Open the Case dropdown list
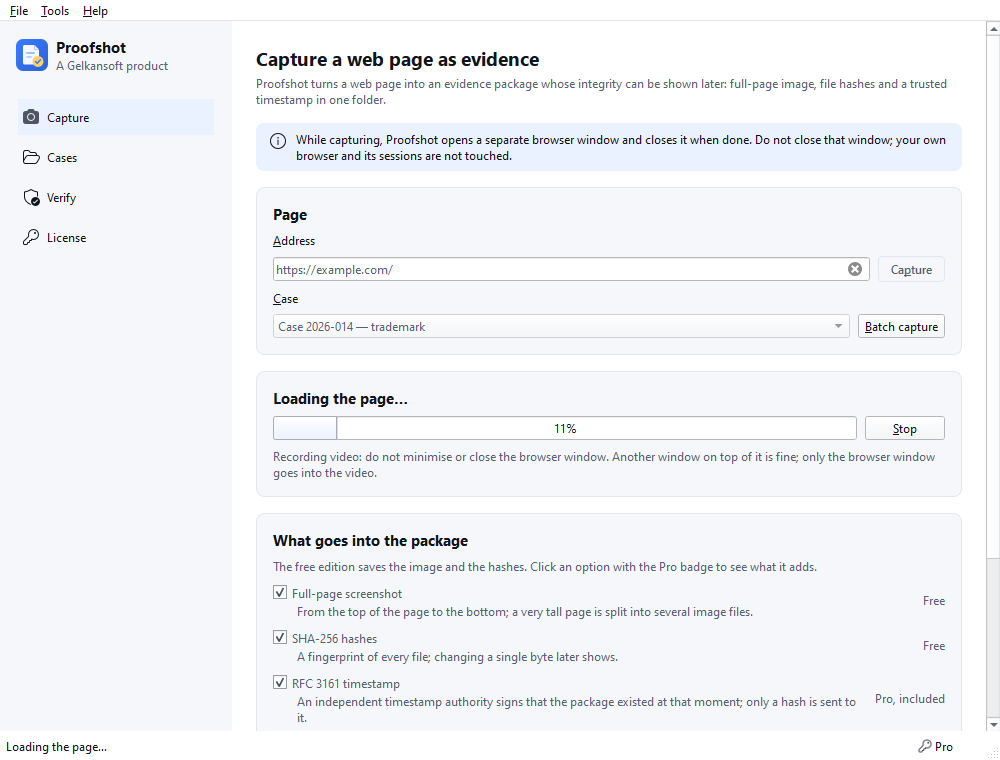Image resolution: width=1000 pixels, height=760 pixels. point(561,326)
